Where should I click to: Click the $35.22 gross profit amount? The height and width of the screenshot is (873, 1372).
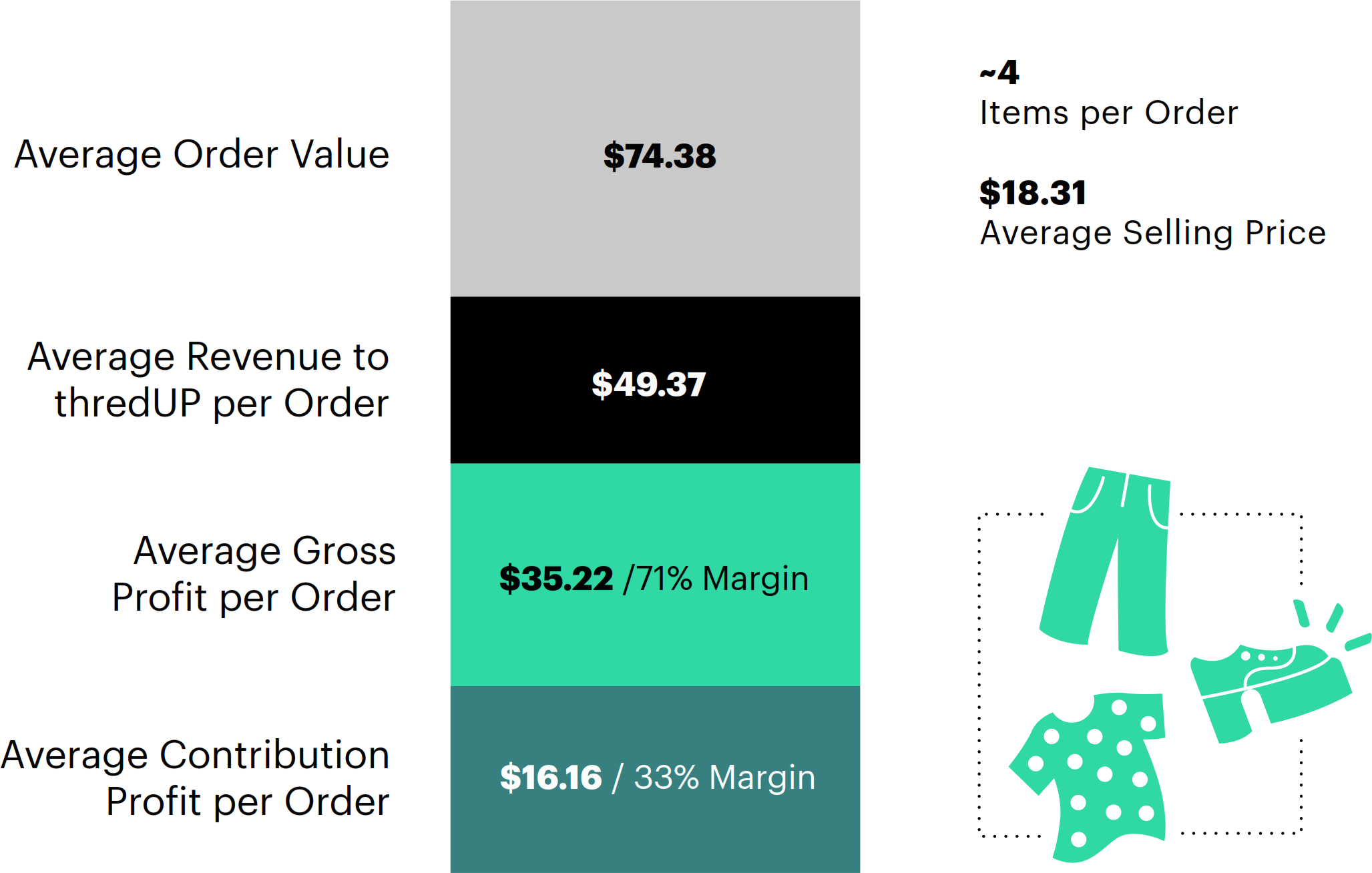tap(556, 578)
